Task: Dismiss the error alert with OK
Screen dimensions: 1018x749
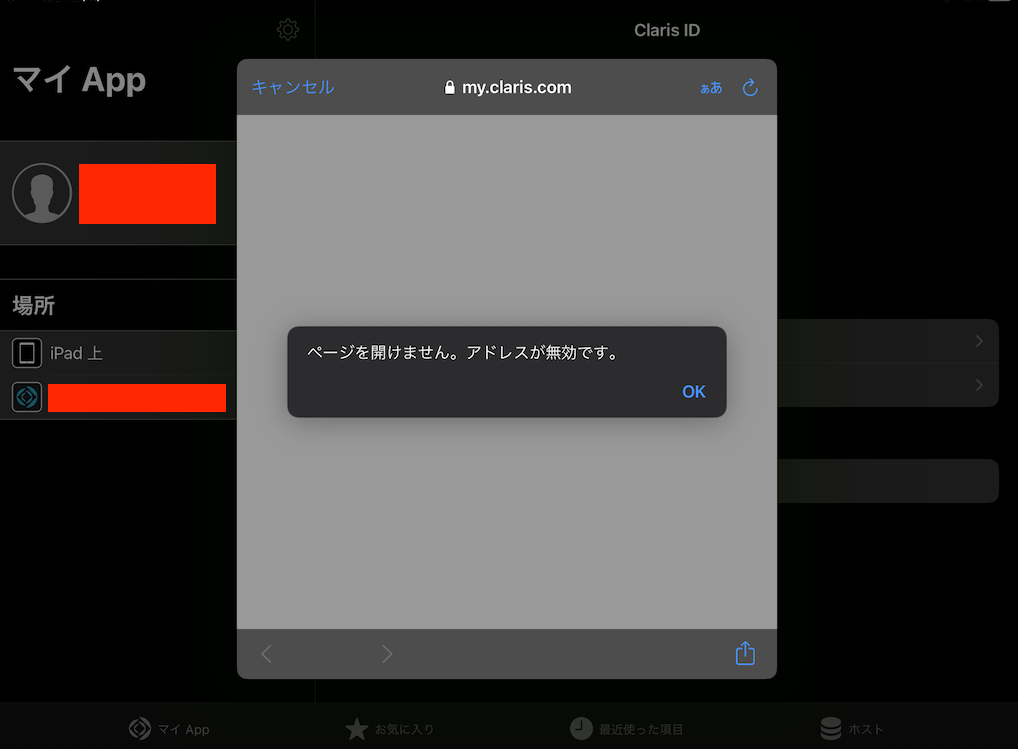Action: (693, 391)
